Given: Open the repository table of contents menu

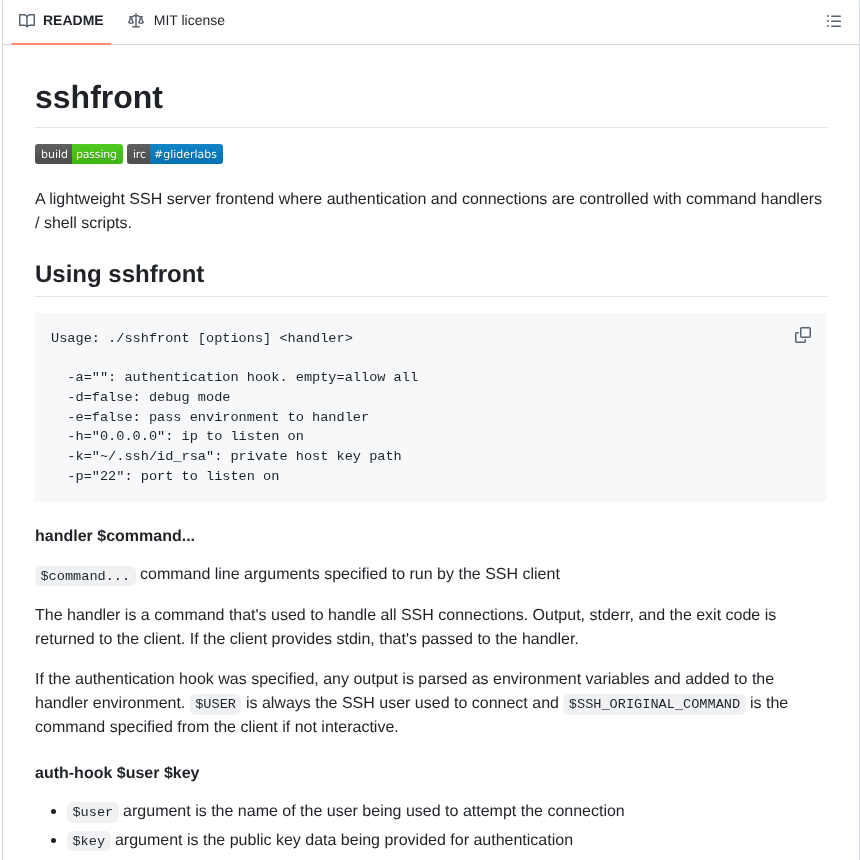Looking at the screenshot, I should pos(834,21).
